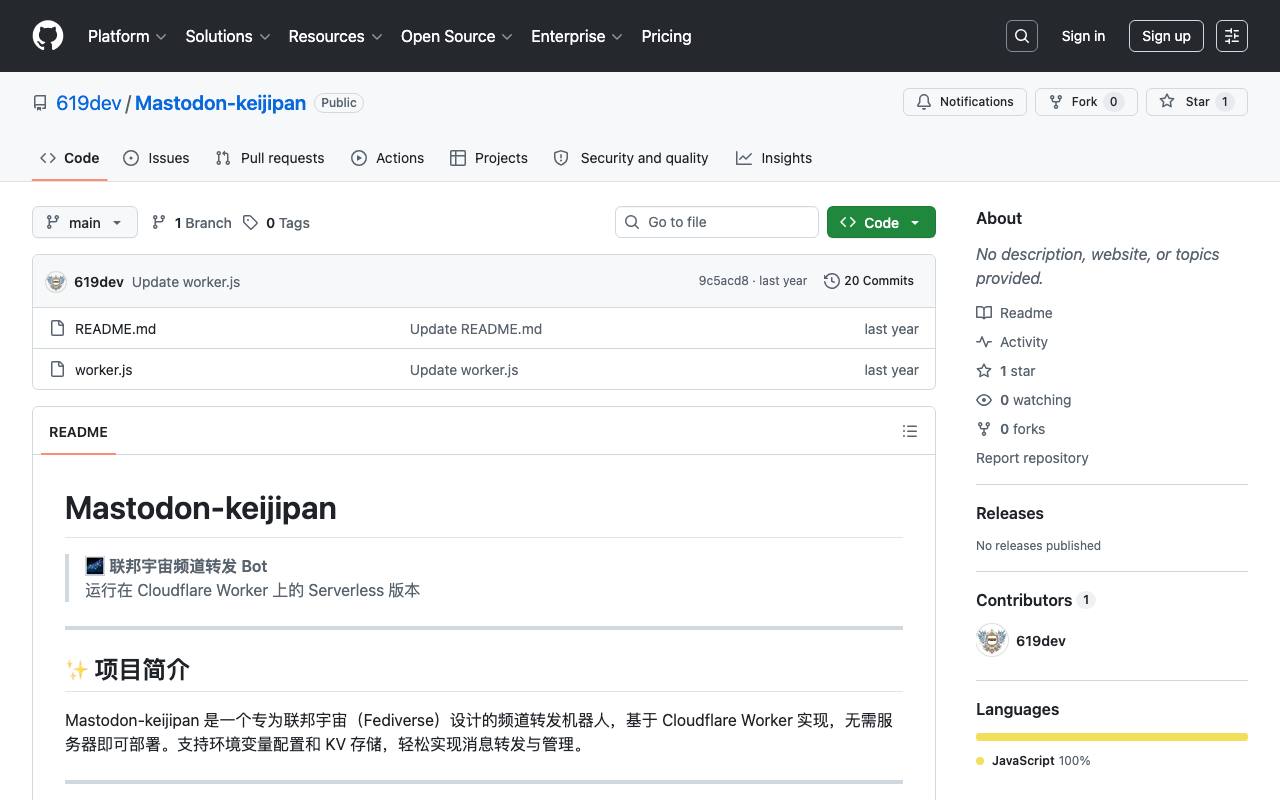The width and height of the screenshot is (1280, 800).
Task: Open the Projects tab
Action: click(x=489, y=158)
